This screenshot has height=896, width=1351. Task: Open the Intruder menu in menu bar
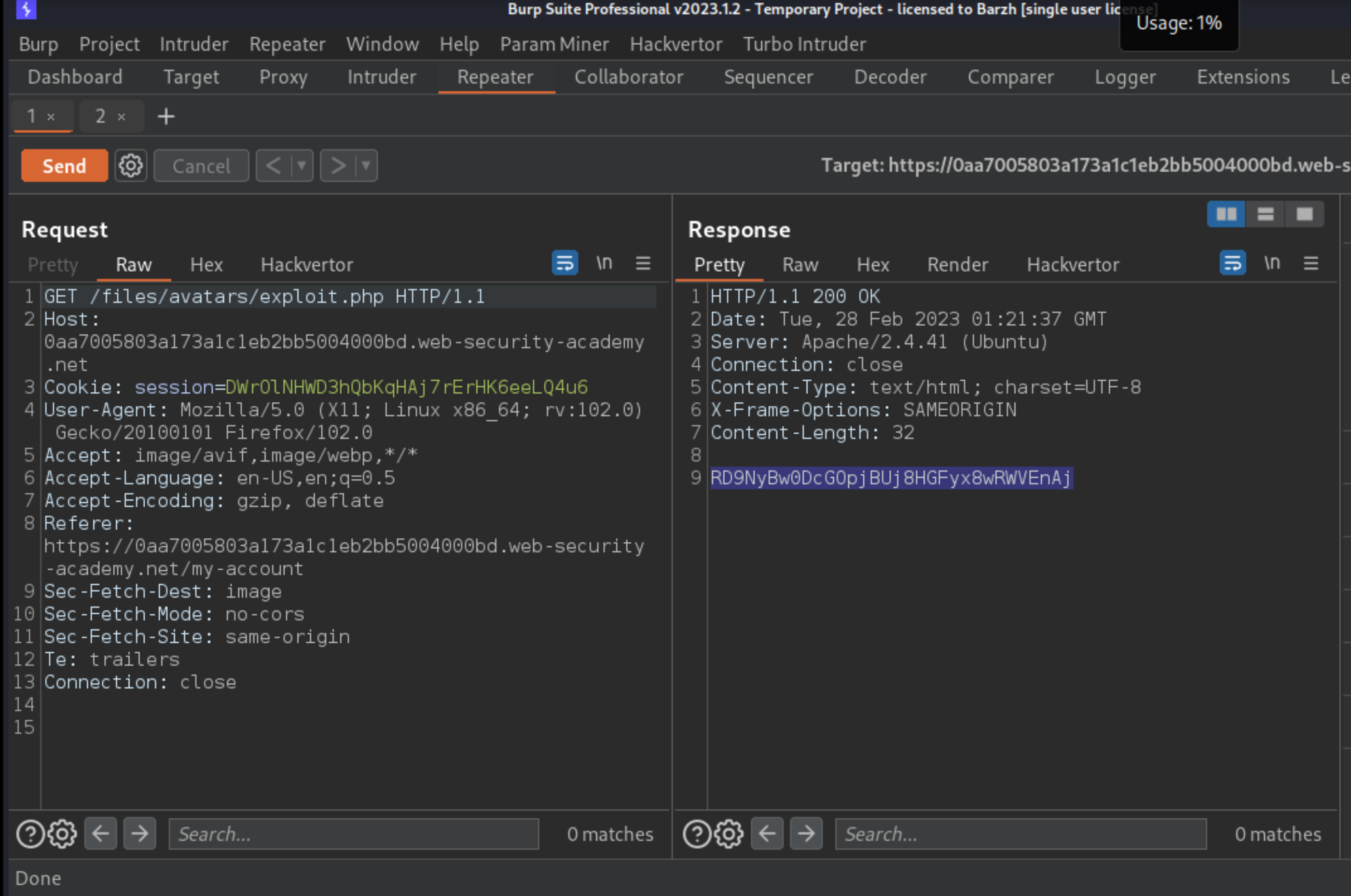(194, 44)
